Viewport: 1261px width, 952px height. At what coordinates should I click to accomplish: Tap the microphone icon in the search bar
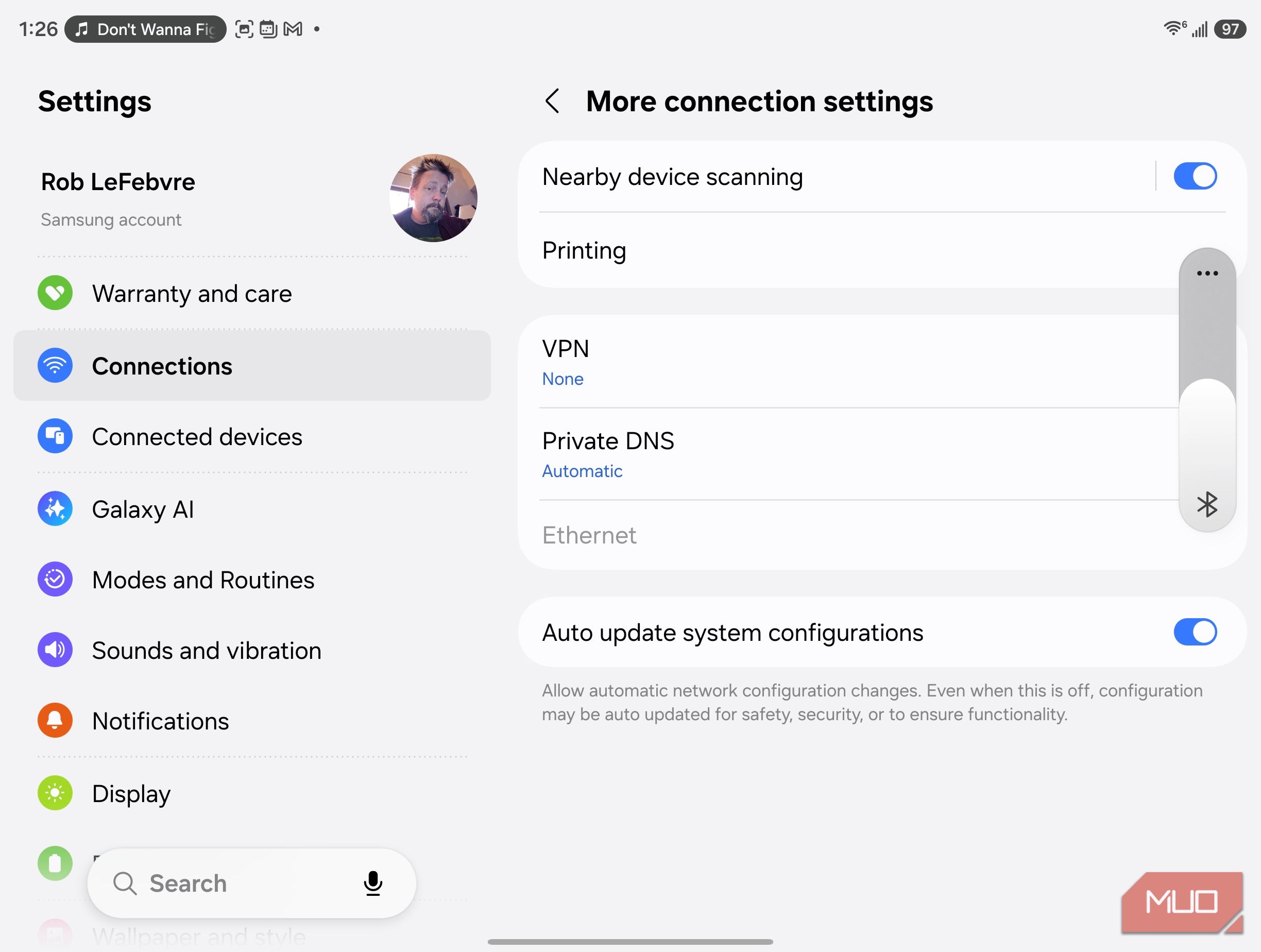point(373,883)
